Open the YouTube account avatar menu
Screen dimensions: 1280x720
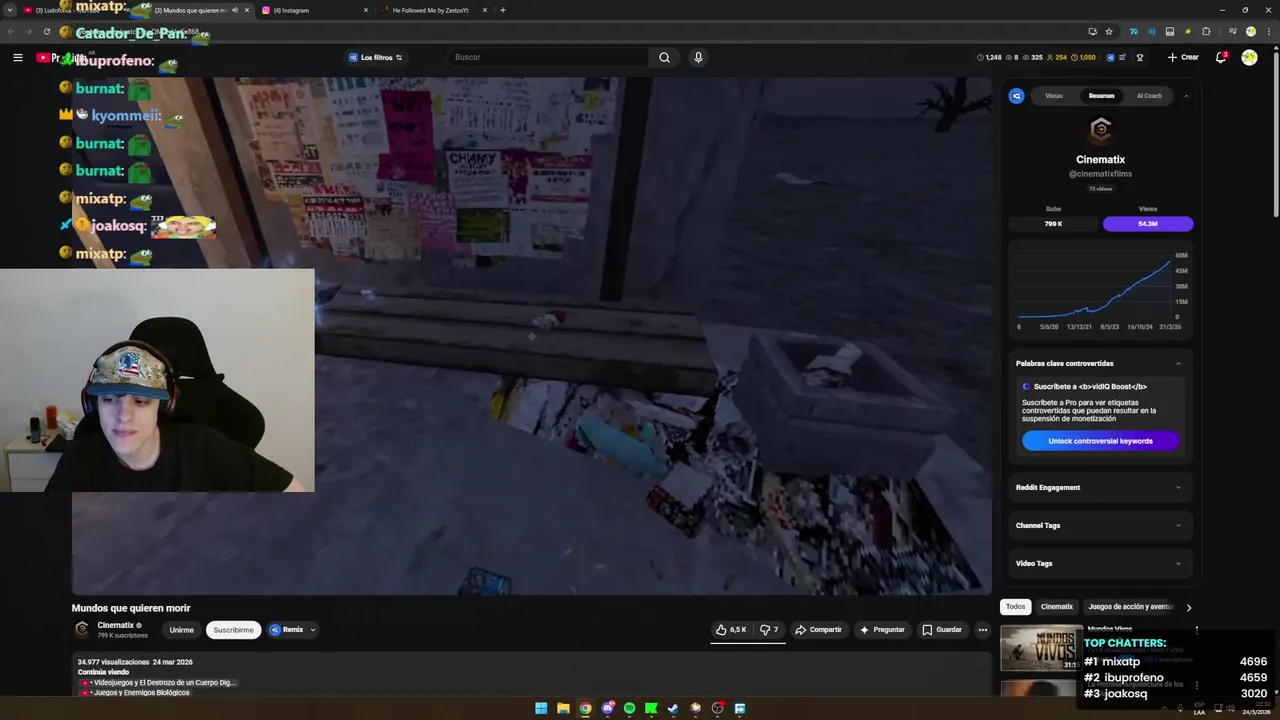1249,57
